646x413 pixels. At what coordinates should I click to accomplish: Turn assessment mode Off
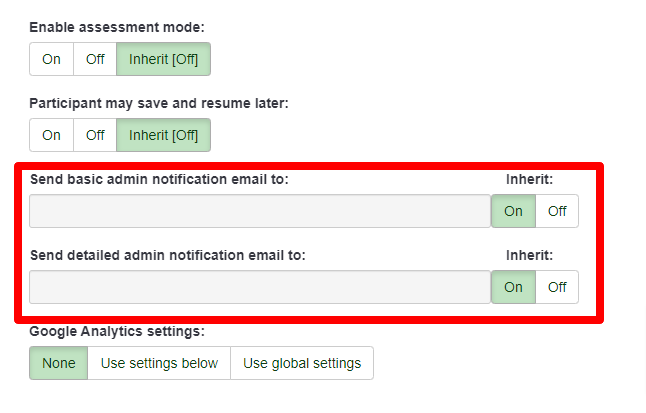coord(95,59)
